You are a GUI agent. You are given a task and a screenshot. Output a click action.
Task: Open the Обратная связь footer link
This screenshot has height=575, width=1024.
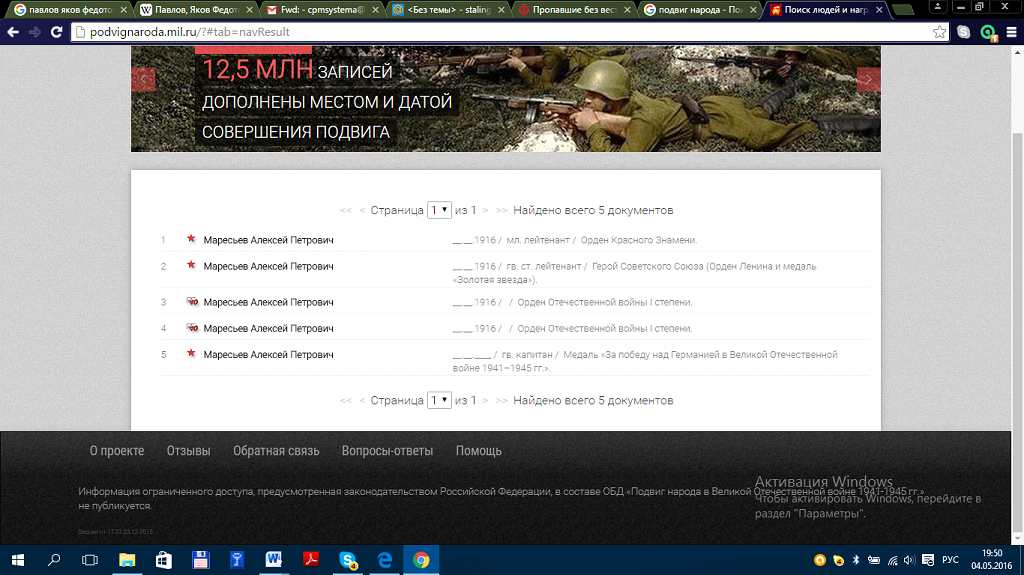276,451
